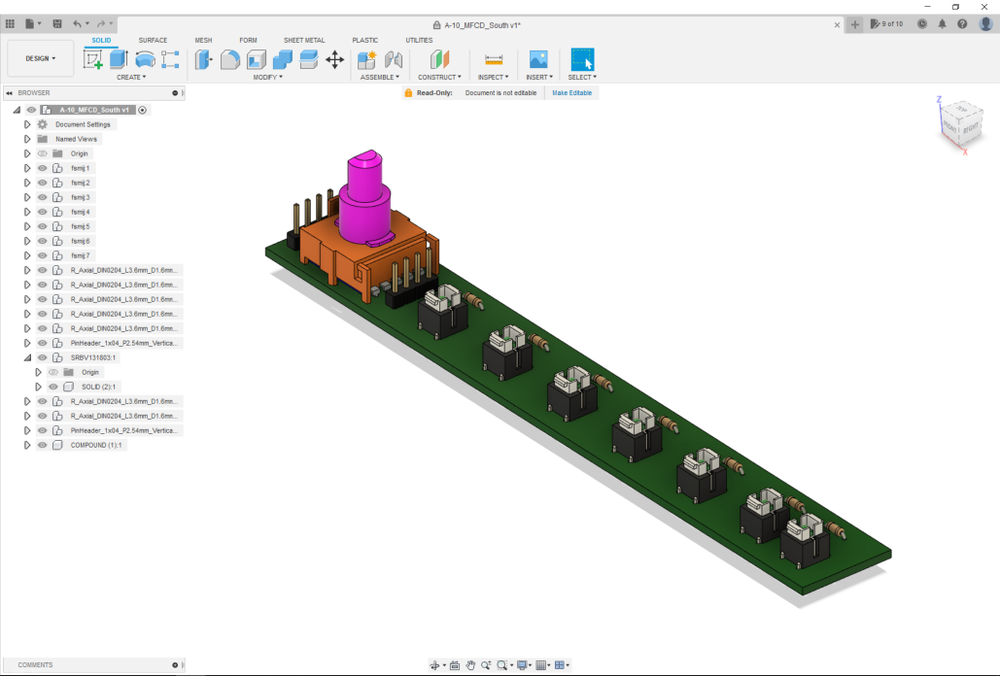The image size is (1000, 676).
Task: Activate the Orbit tool in the navigation bar
Action: 436,664
